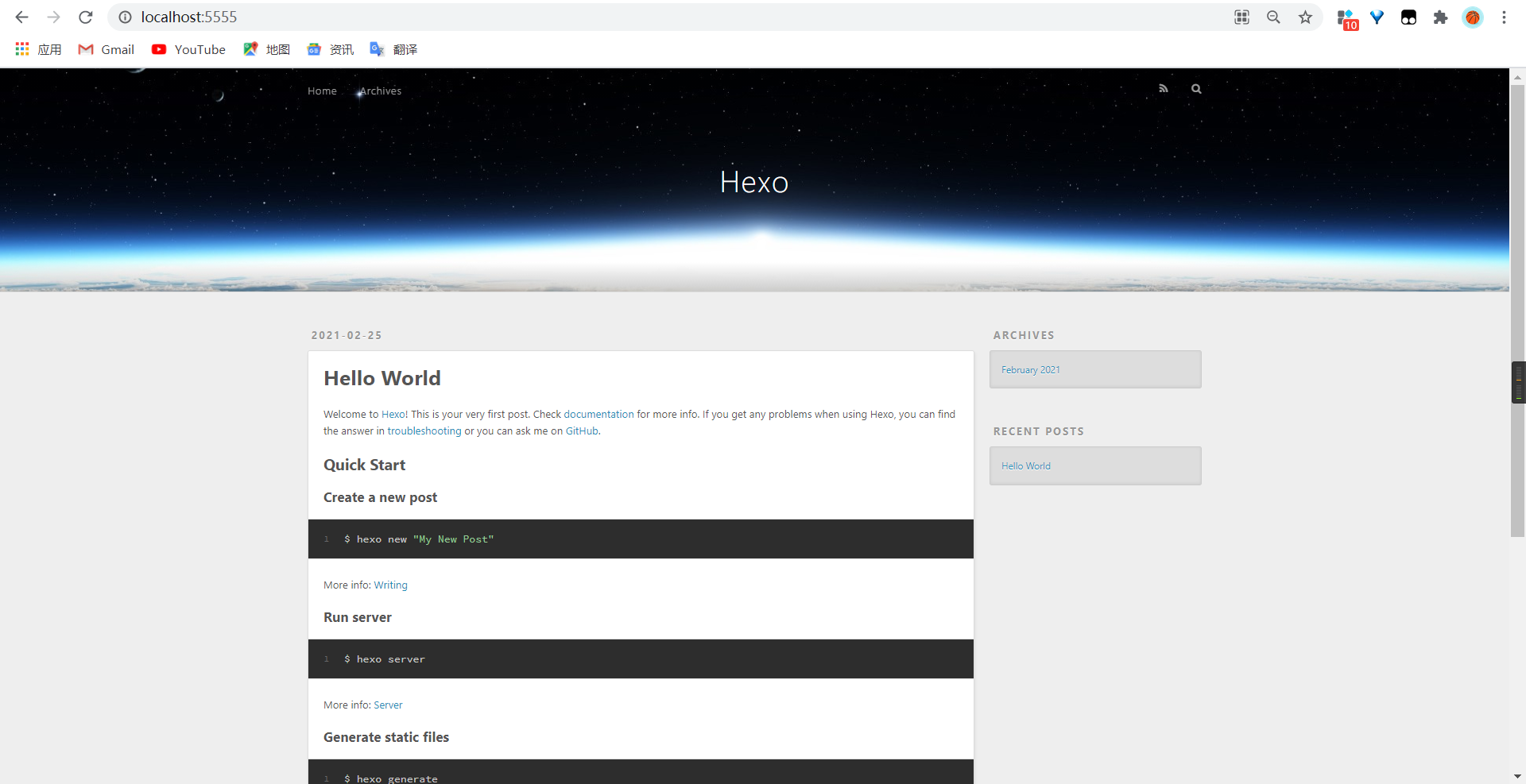The height and width of the screenshot is (784, 1526).
Task: Open the Archives navigation item
Action: click(x=380, y=91)
